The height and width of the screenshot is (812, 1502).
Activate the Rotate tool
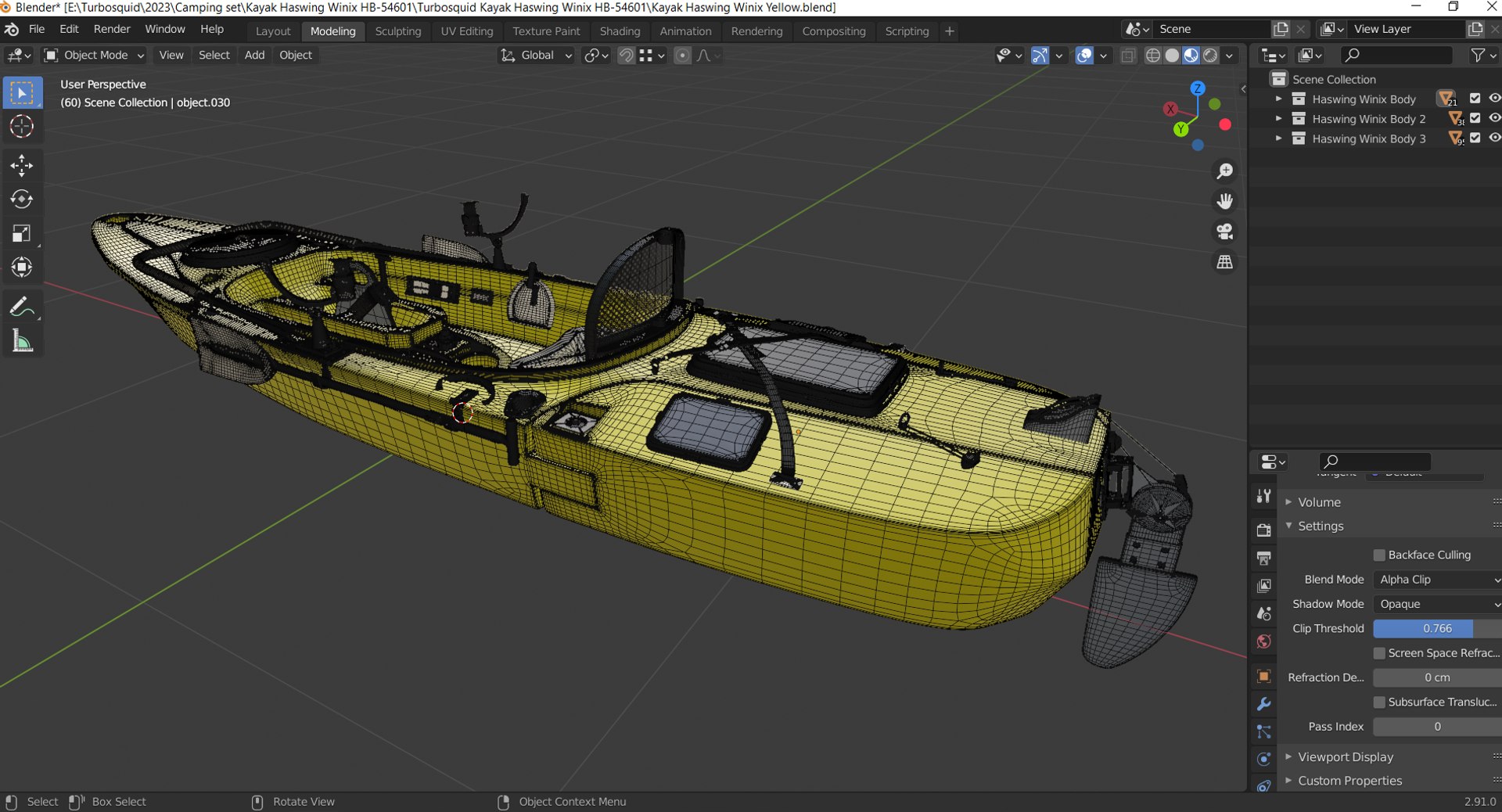coord(21,199)
